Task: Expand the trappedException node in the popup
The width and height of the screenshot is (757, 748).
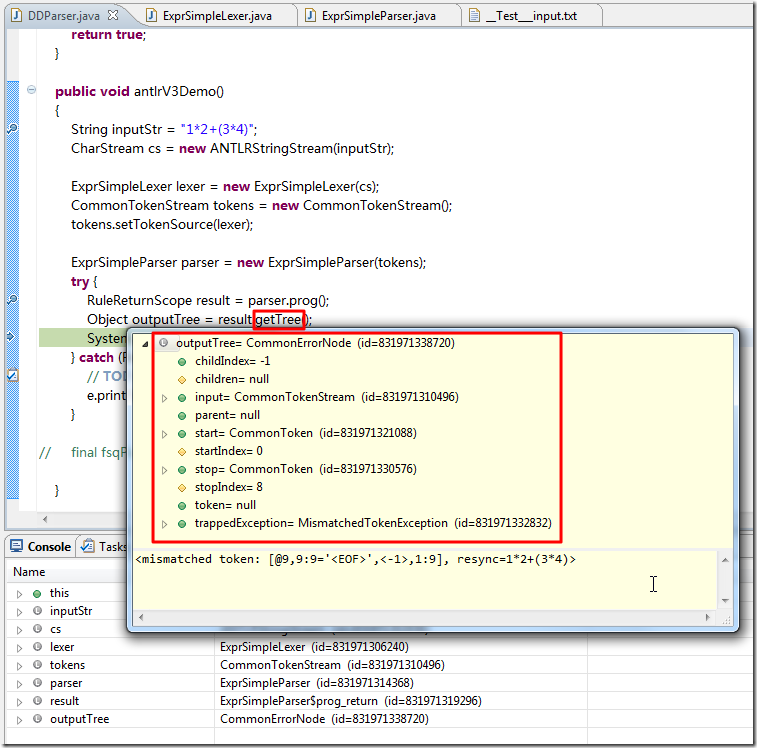Action: tap(165, 524)
